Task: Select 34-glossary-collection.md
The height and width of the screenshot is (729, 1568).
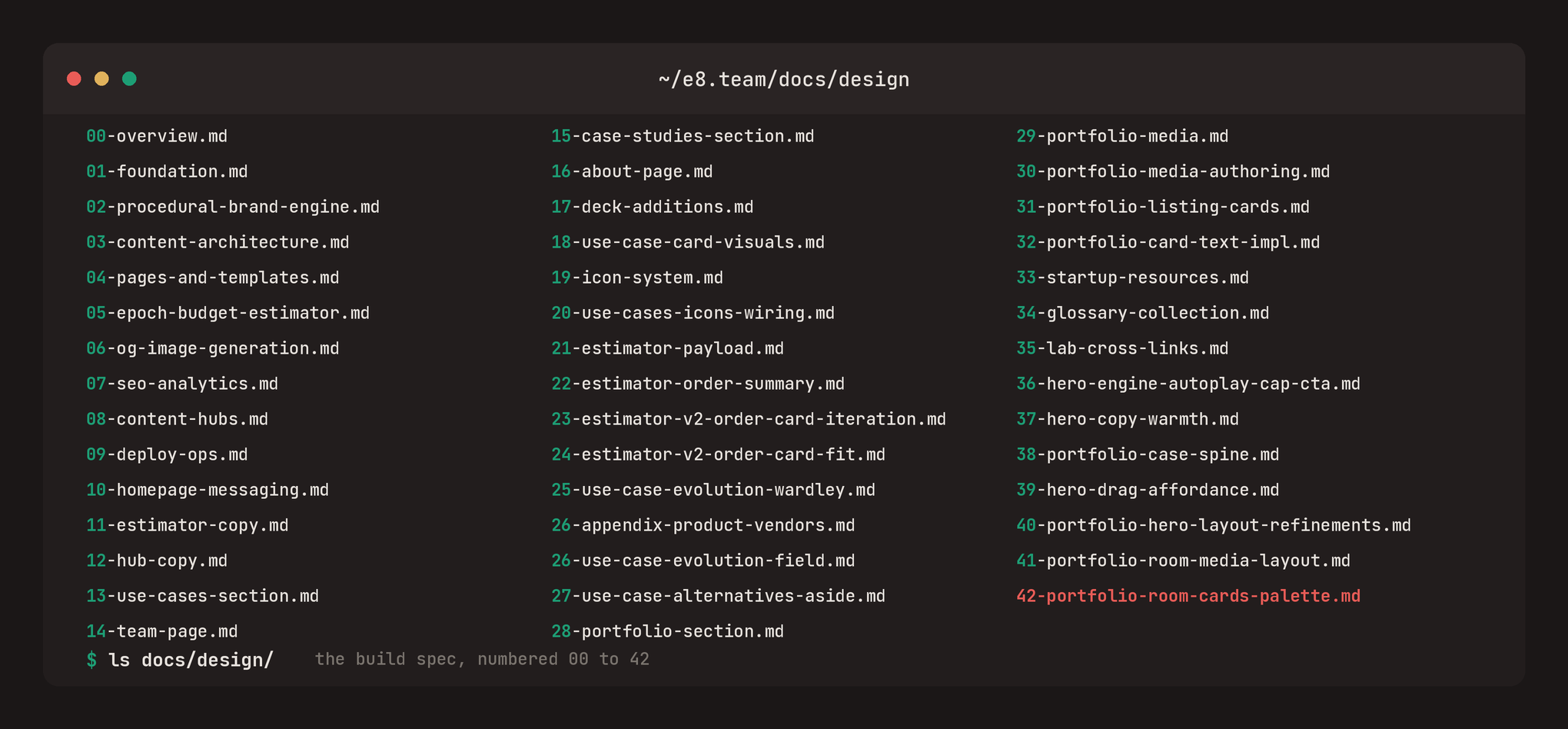Action: click(x=1143, y=313)
